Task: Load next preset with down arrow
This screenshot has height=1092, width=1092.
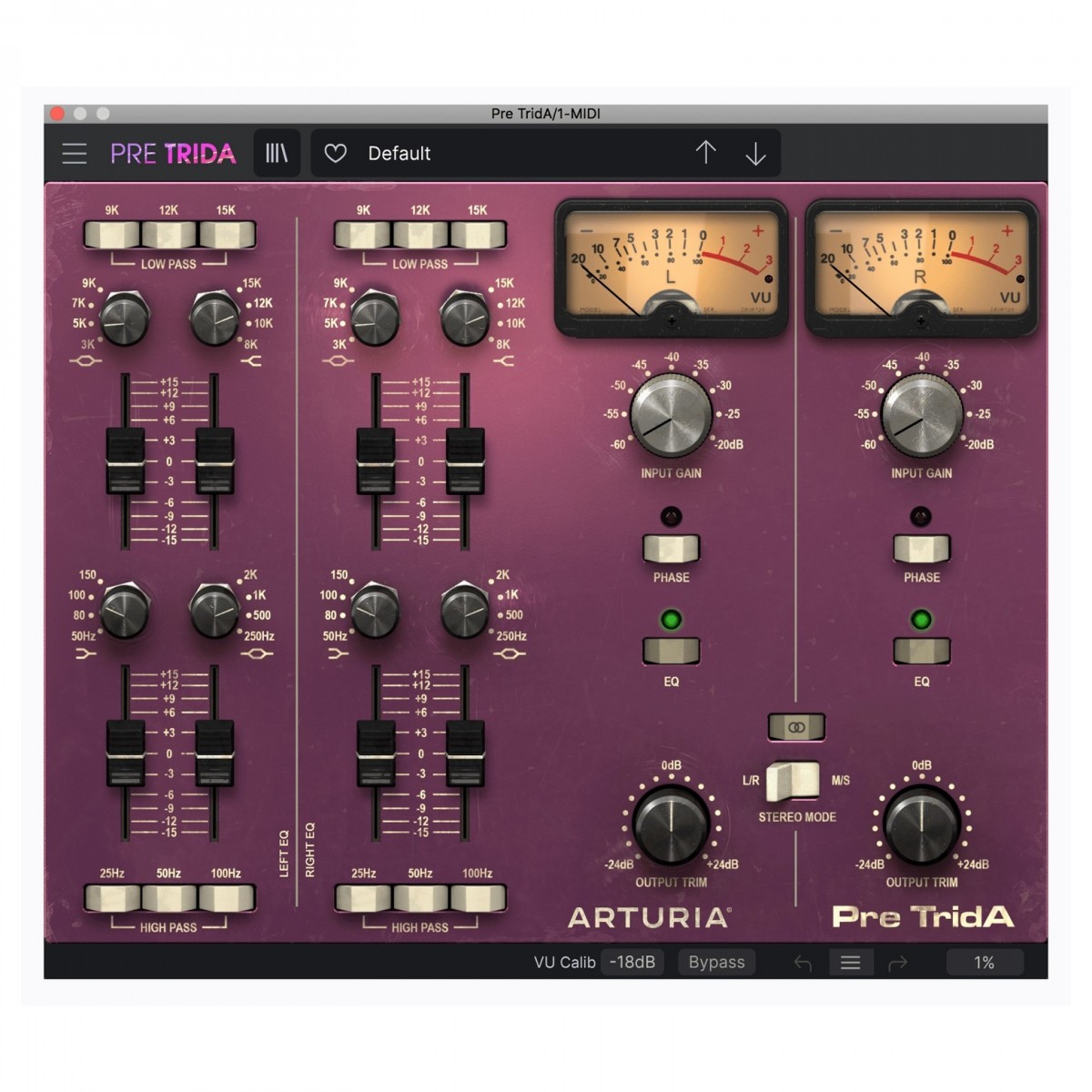Action: [755, 154]
